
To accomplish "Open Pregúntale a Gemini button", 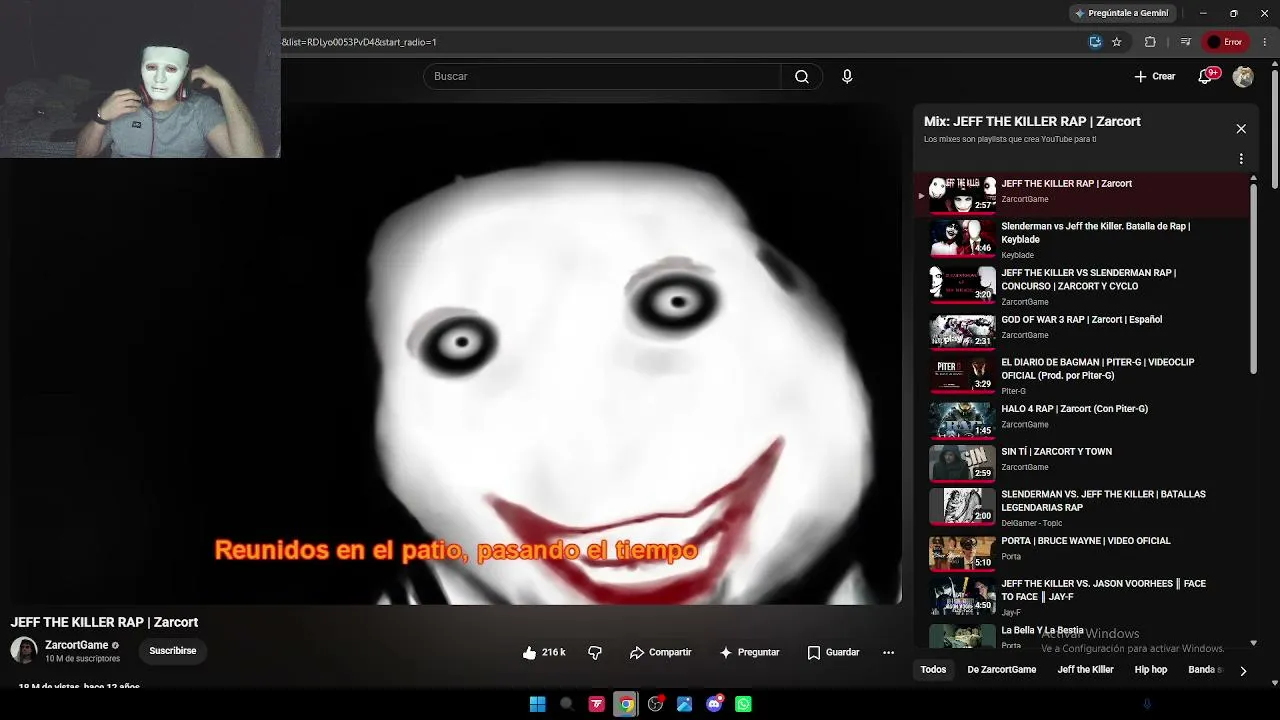I will point(1120,13).
